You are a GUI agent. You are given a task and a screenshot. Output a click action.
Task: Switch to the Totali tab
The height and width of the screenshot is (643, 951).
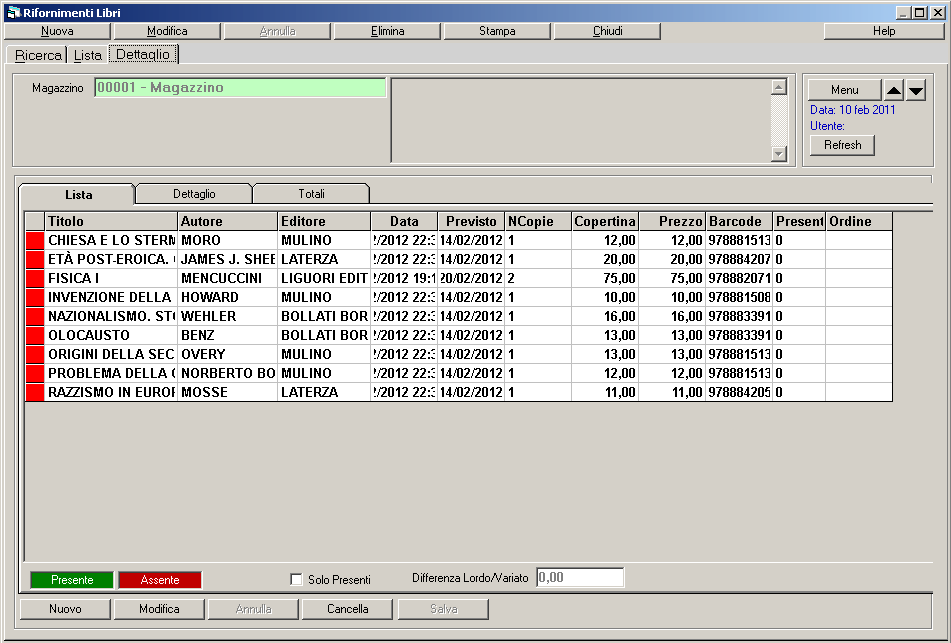pos(311,194)
